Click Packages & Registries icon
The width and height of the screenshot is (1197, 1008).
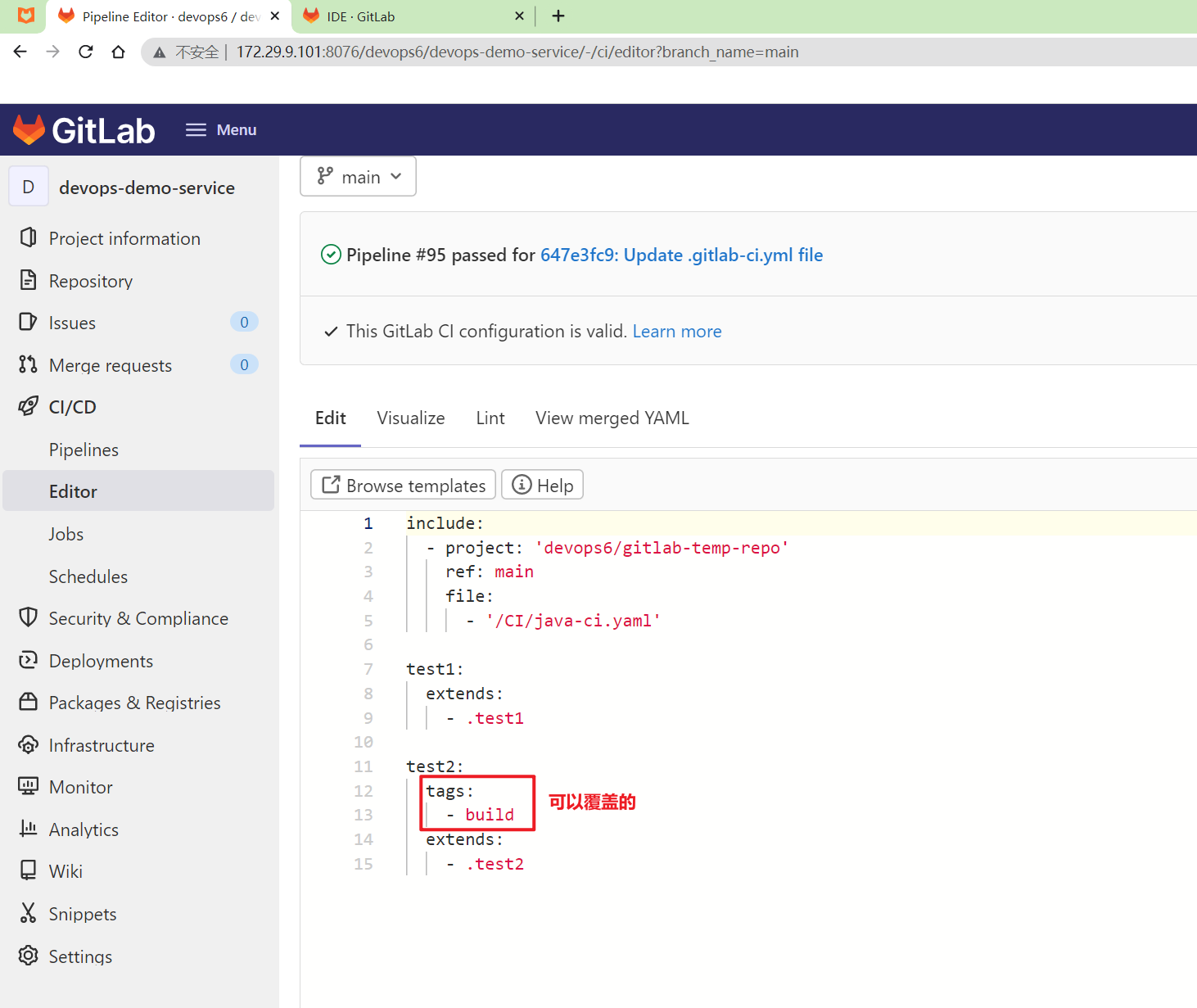28,702
